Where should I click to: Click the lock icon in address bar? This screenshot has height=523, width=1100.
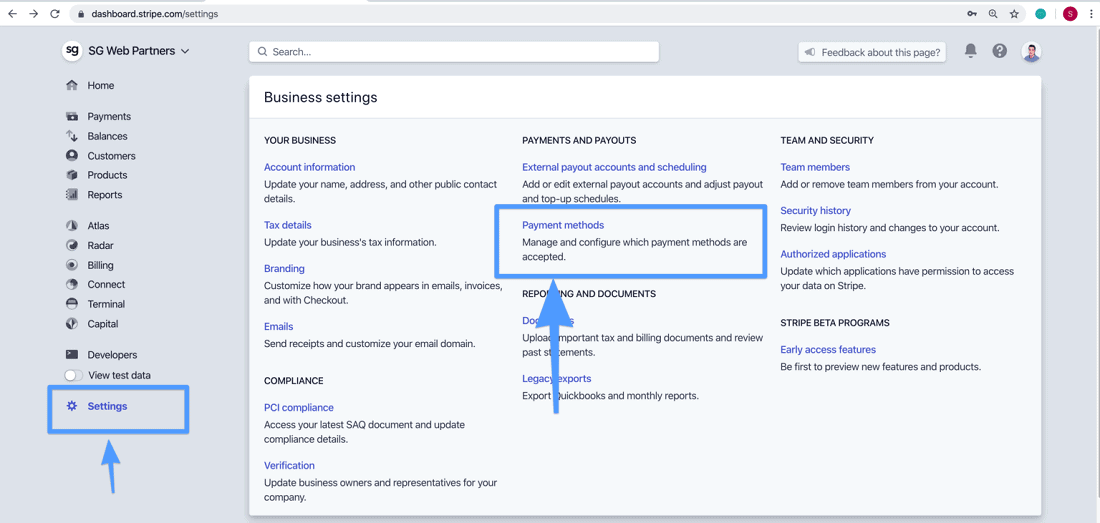click(x=81, y=13)
